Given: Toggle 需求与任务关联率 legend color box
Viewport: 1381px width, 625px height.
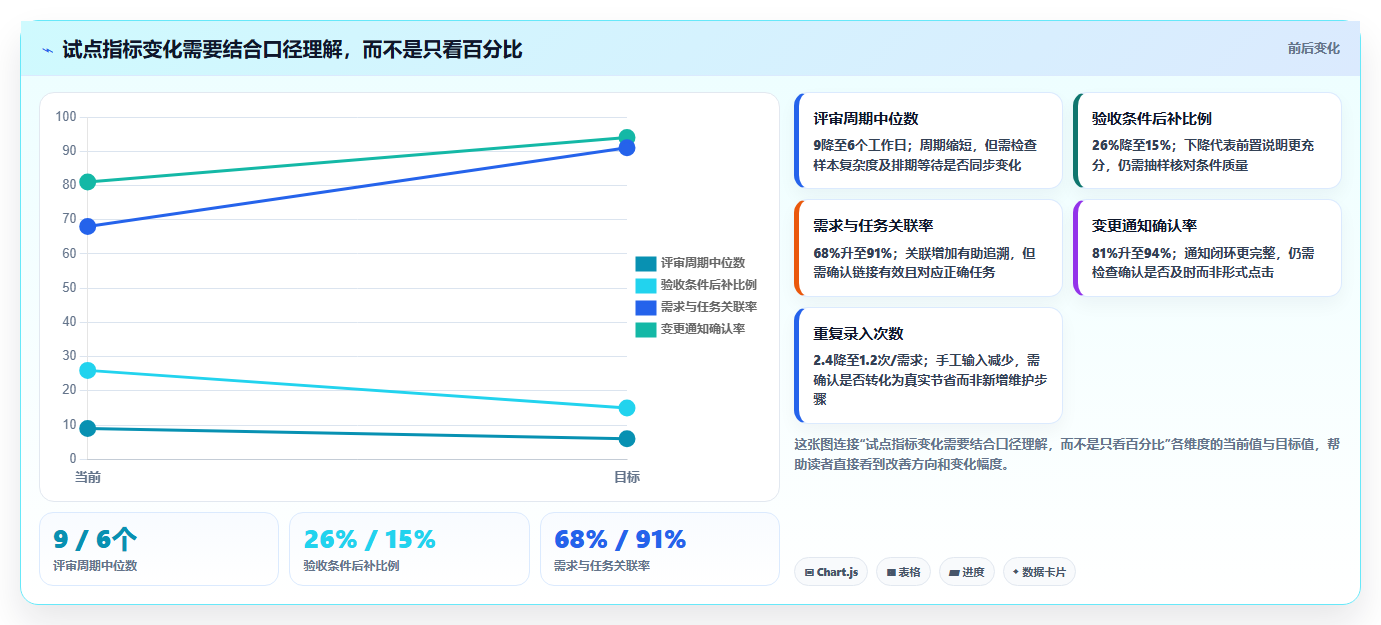Looking at the screenshot, I should (646, 307).
